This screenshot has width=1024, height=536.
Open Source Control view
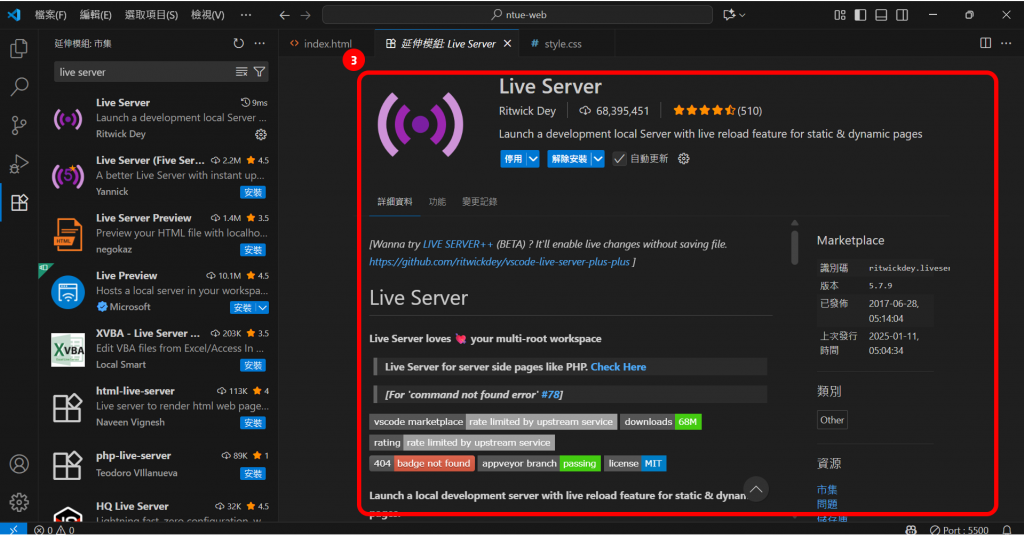(19, 125)
